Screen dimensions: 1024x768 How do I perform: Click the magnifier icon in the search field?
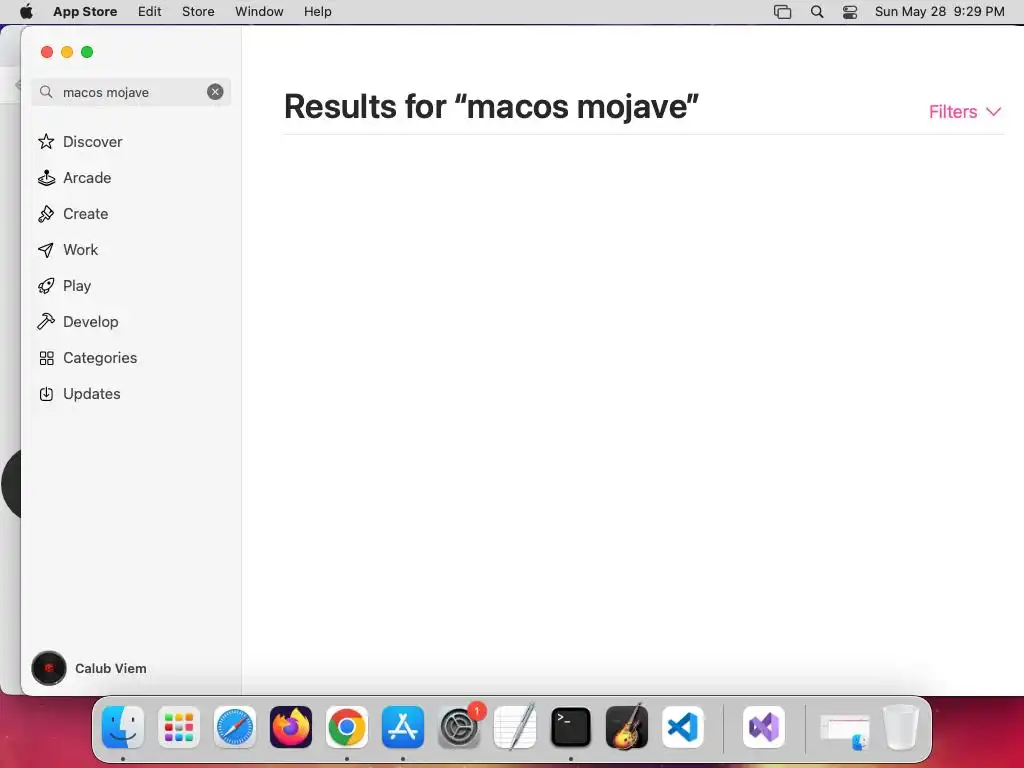click(46, 92)
